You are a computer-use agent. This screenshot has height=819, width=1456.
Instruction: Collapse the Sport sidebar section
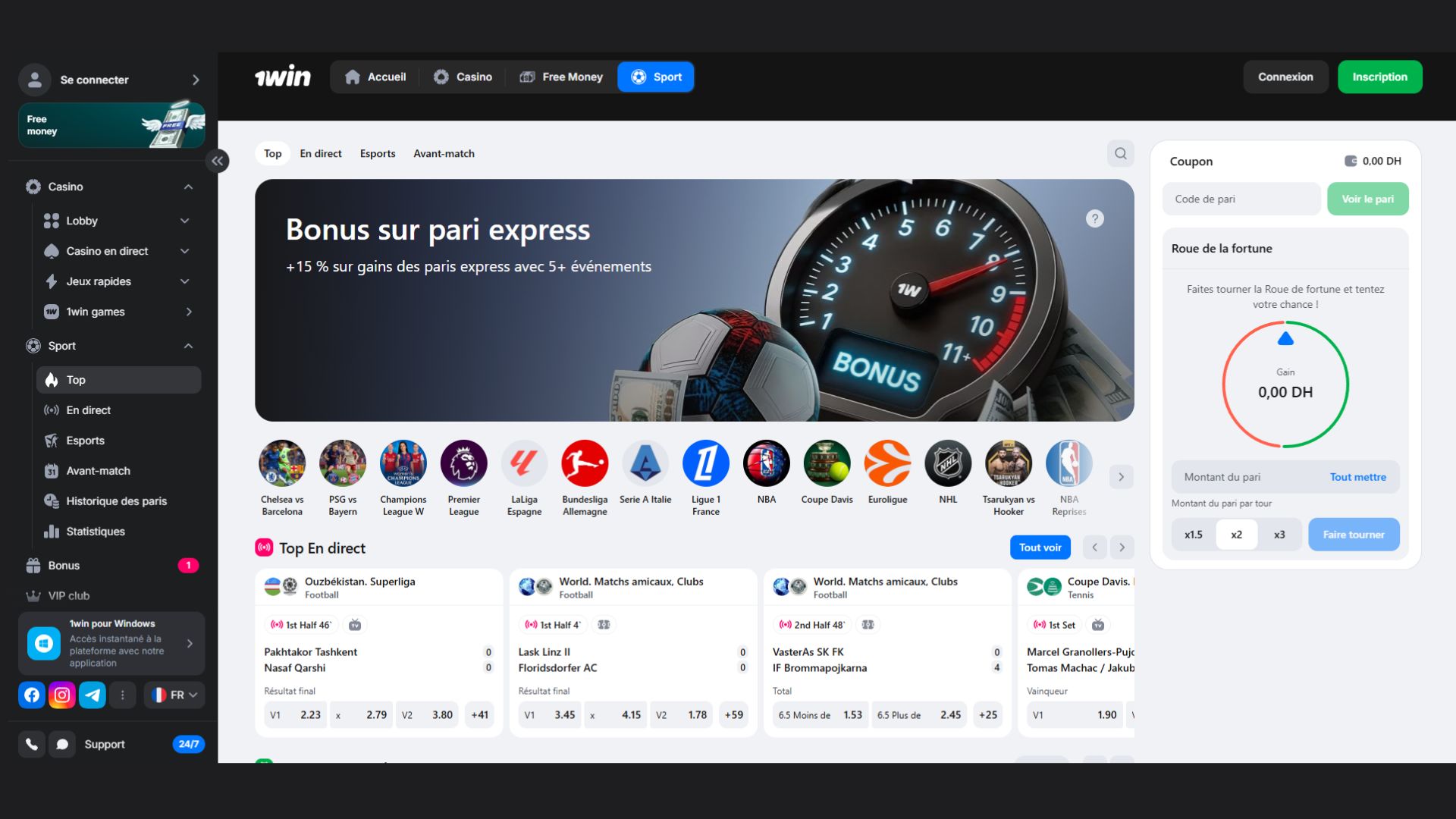(x=188, y=346)
